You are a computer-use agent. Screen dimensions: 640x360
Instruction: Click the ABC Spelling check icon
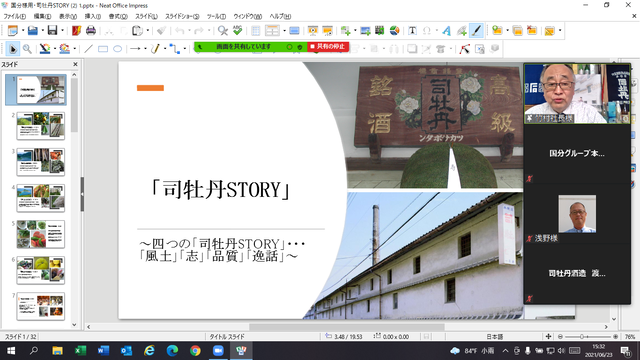[237, 31]
